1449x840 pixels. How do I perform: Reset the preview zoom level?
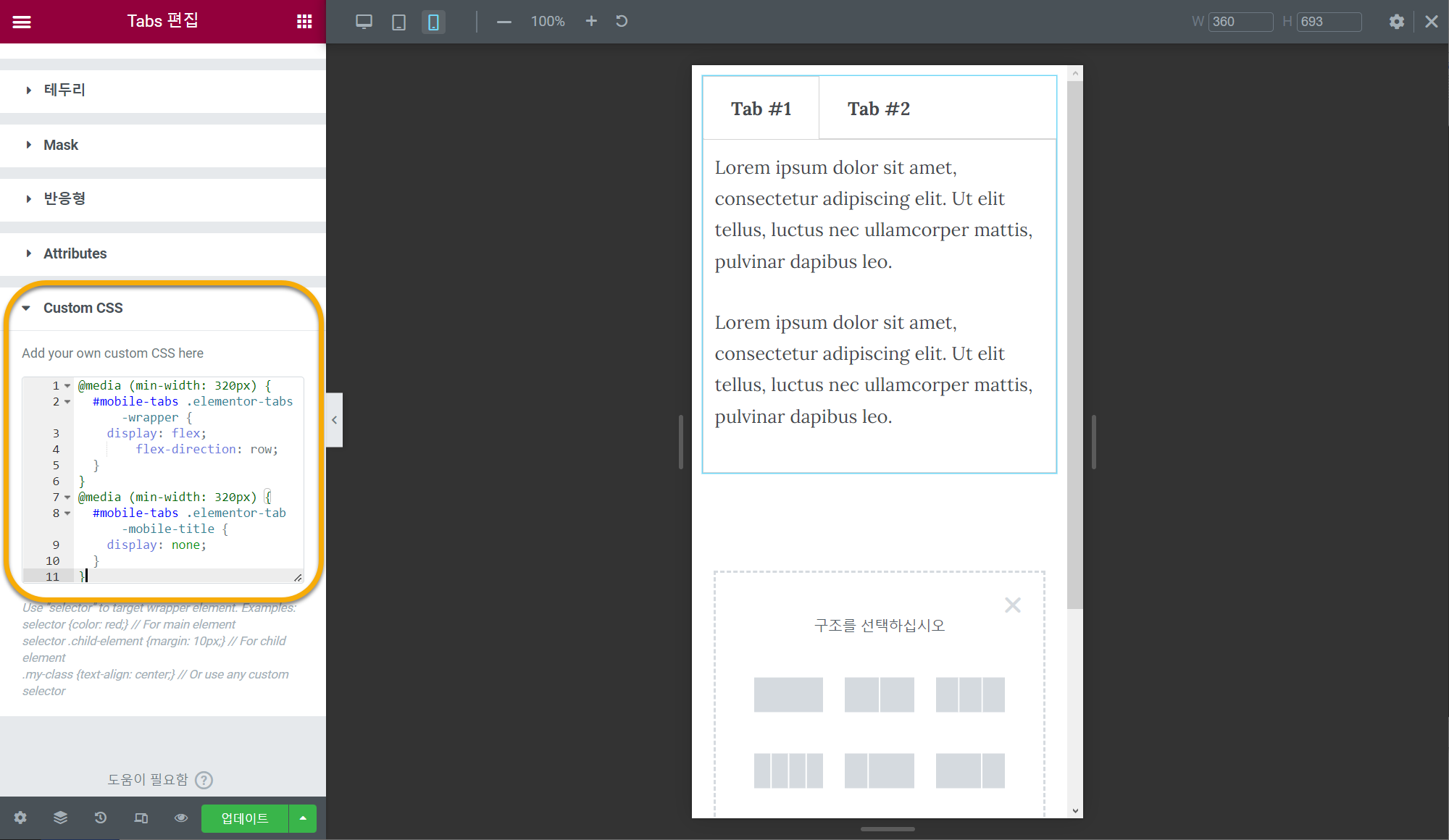[622, 21]
